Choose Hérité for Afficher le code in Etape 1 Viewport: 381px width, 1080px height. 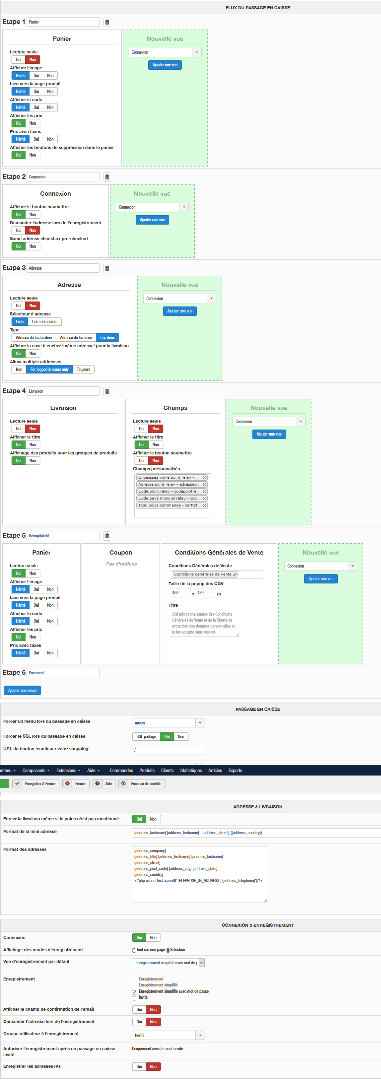point(20,107)
